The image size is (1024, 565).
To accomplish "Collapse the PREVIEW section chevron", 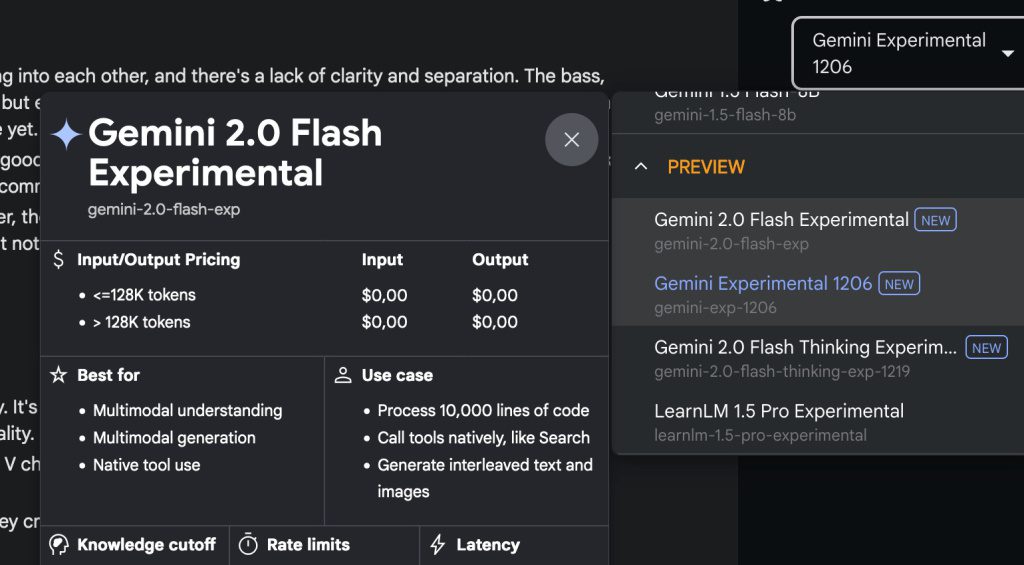I will pyautogui.click(x=641, y=167).
